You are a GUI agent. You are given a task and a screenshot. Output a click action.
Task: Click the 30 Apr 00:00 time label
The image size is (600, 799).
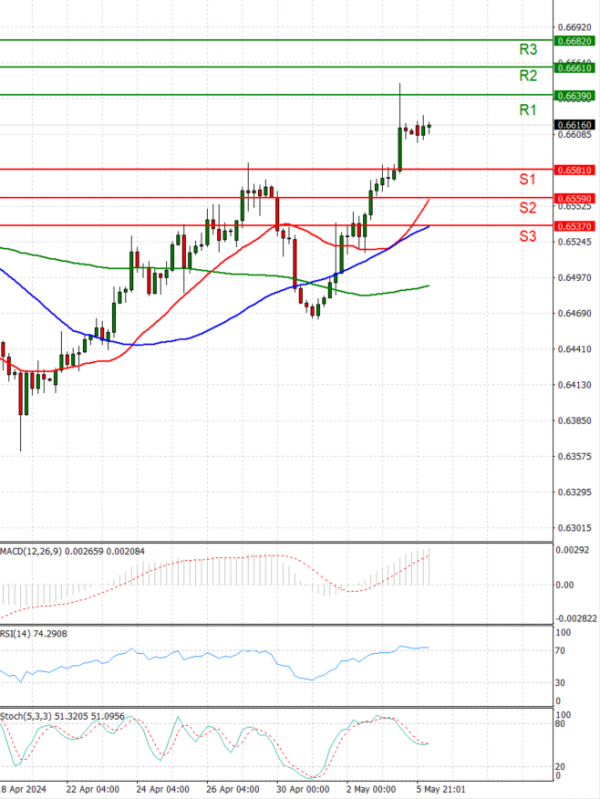point(303,789)
